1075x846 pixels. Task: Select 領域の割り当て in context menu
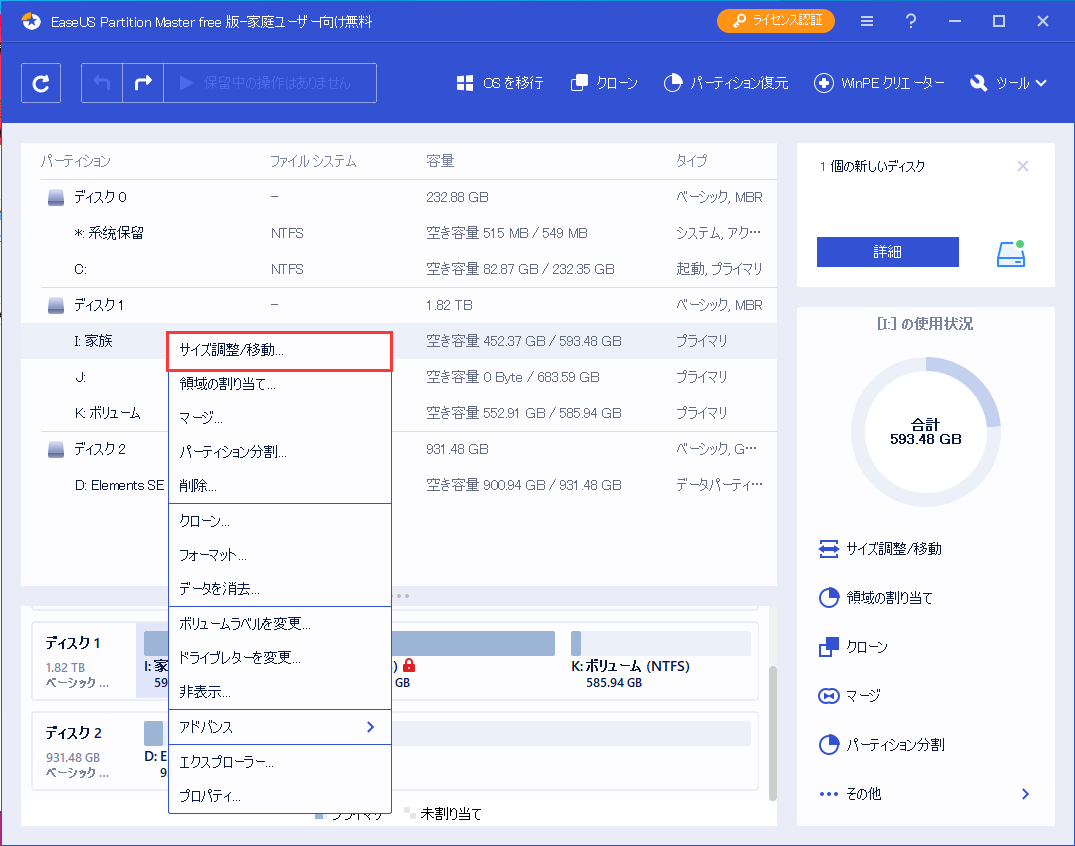pos(280,384)
